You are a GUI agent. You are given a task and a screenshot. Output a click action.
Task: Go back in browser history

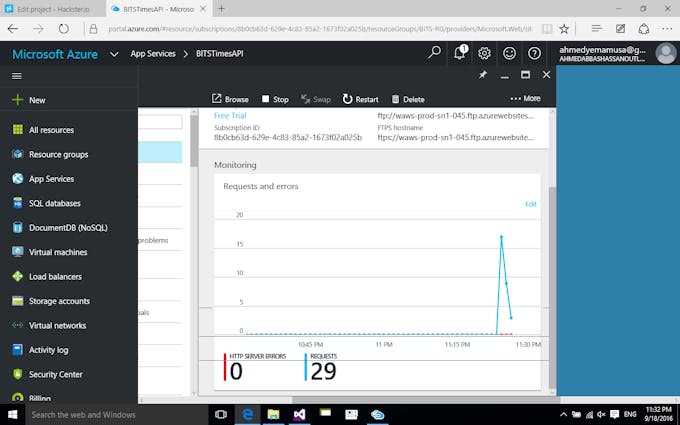click(x=13, y=29)
